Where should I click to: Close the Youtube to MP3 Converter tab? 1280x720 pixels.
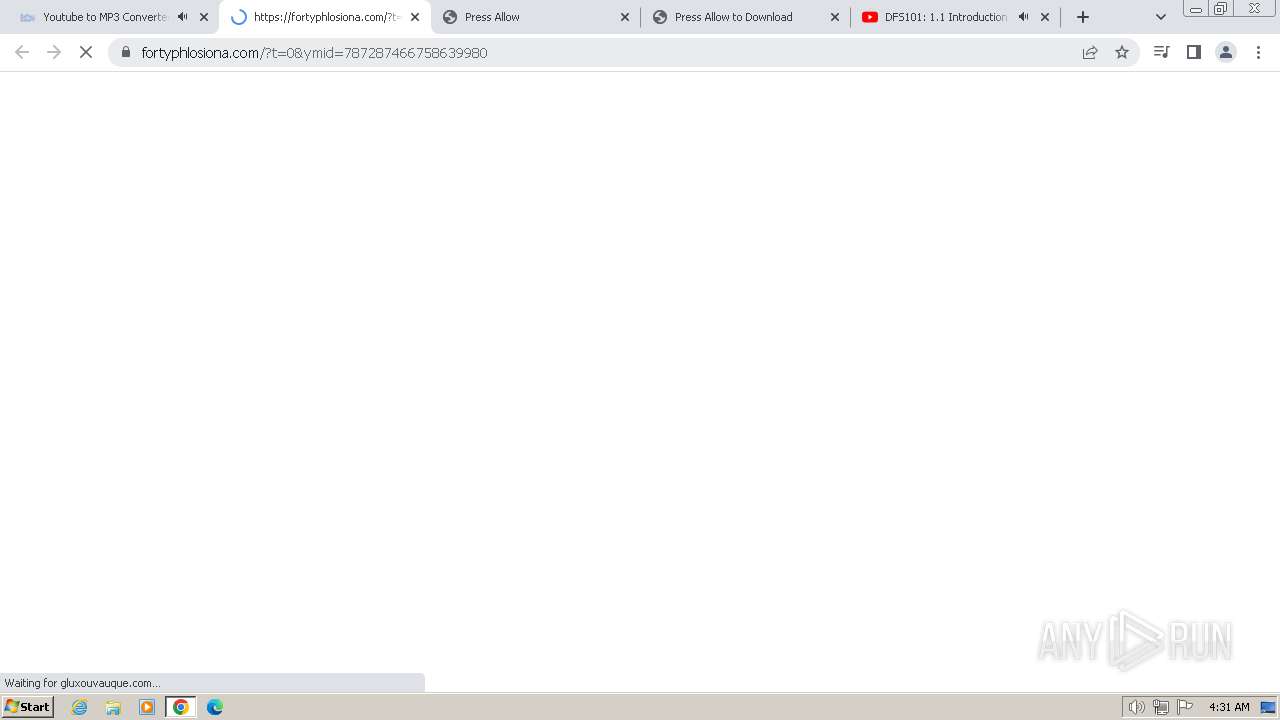coord(204,17)
